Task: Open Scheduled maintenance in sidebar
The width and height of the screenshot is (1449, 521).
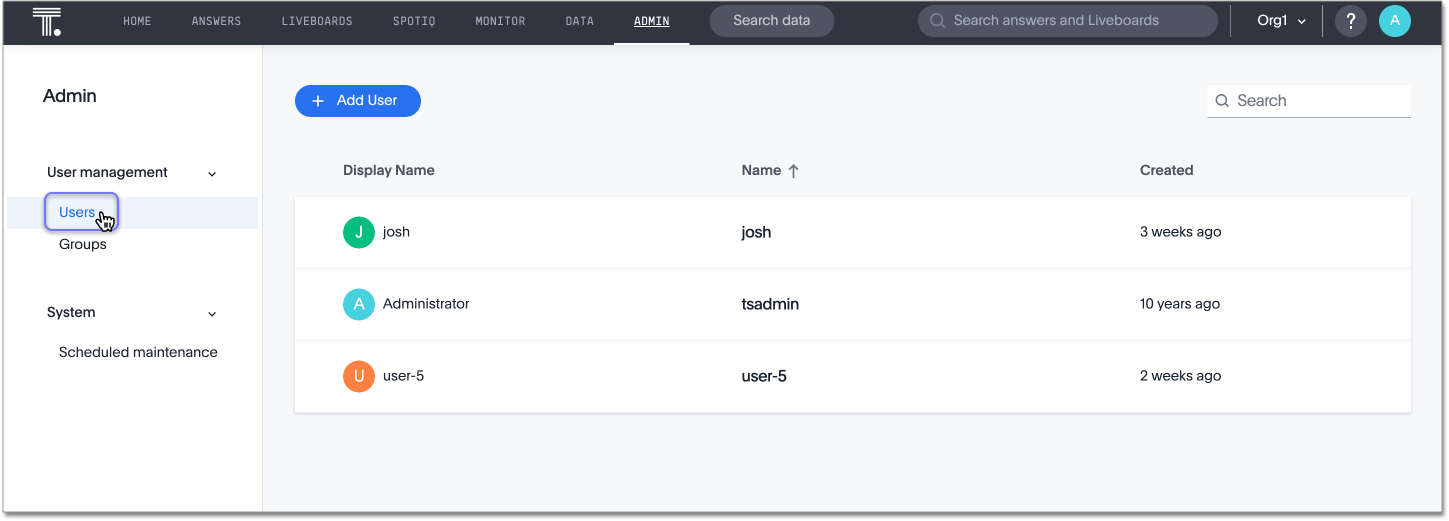Action: pyautogui.click(x=138, y=352)
